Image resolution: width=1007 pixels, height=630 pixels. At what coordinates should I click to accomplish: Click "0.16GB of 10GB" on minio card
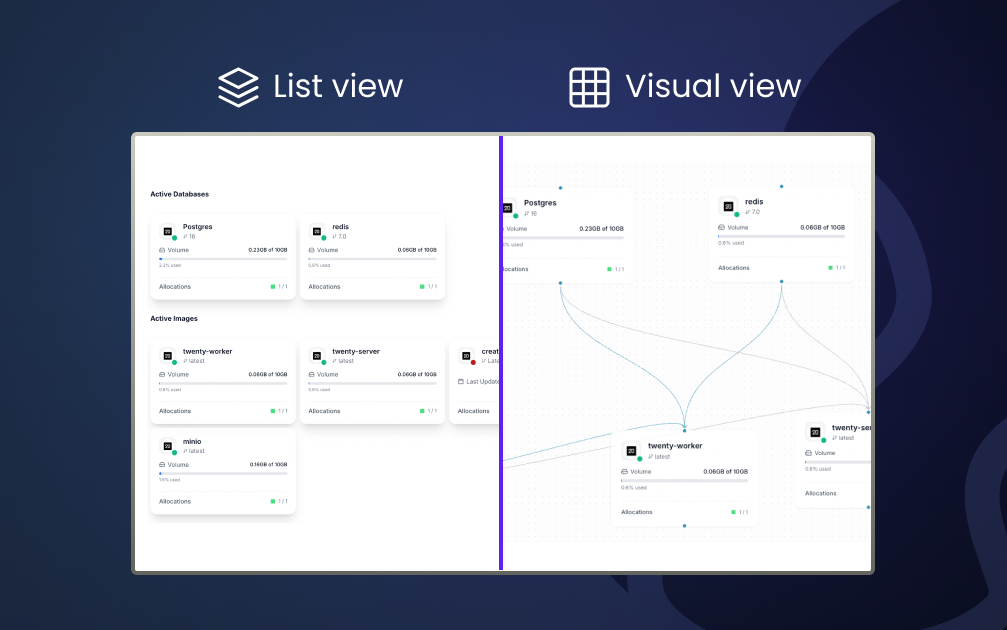coord(268,464)
